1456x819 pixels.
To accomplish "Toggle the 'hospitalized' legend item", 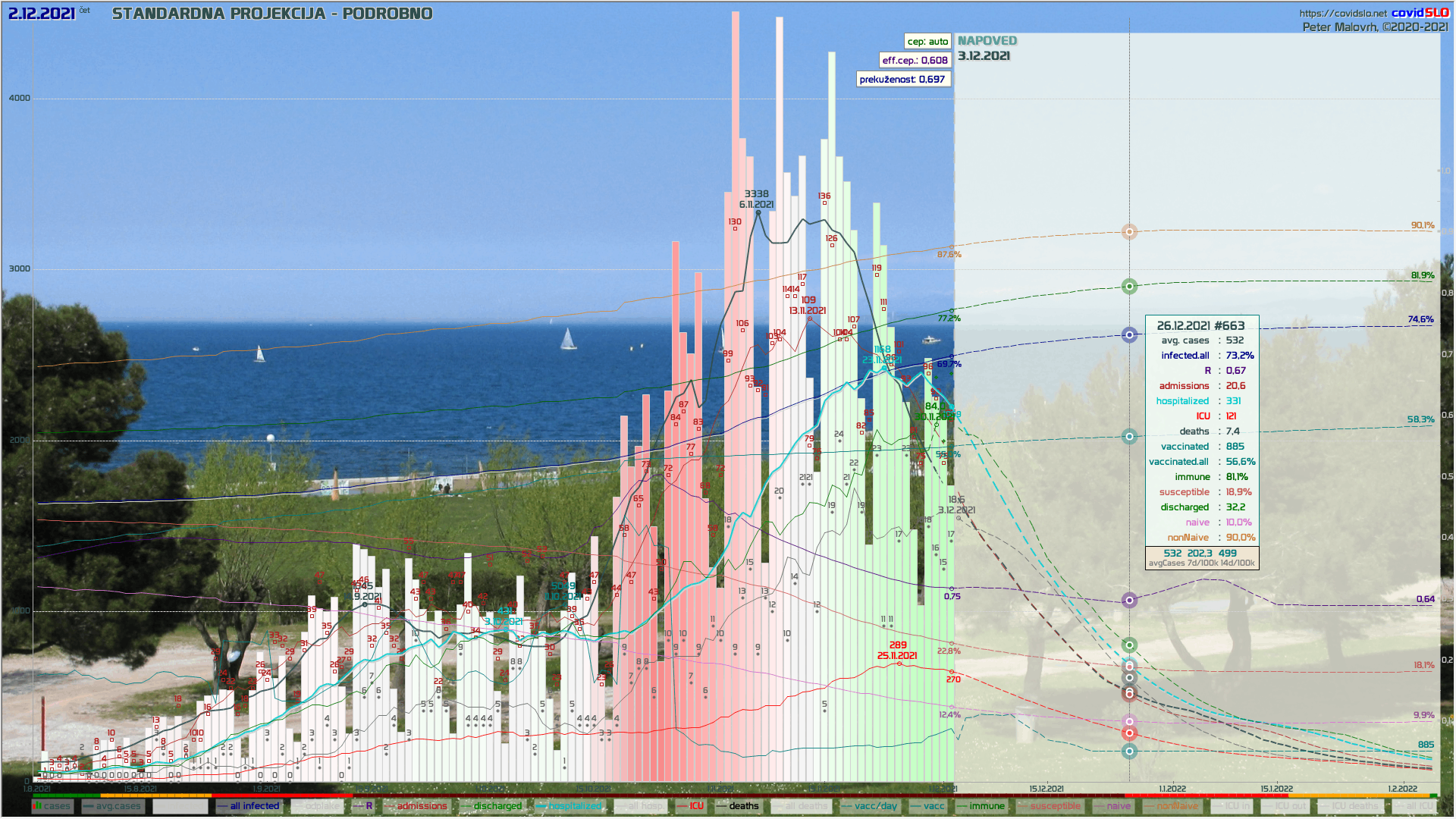I will (569, 806).
